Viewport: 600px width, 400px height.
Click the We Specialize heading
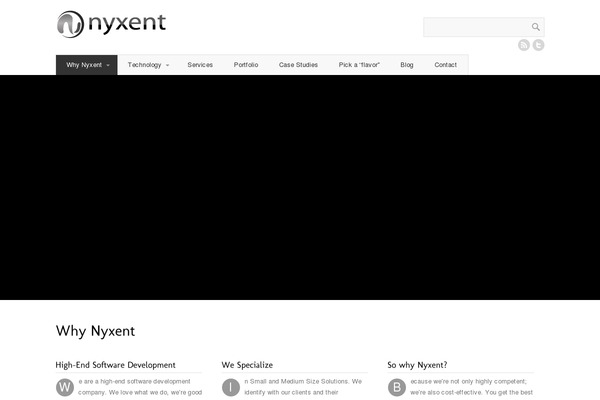pyautogui.click(x=247, y=365)
